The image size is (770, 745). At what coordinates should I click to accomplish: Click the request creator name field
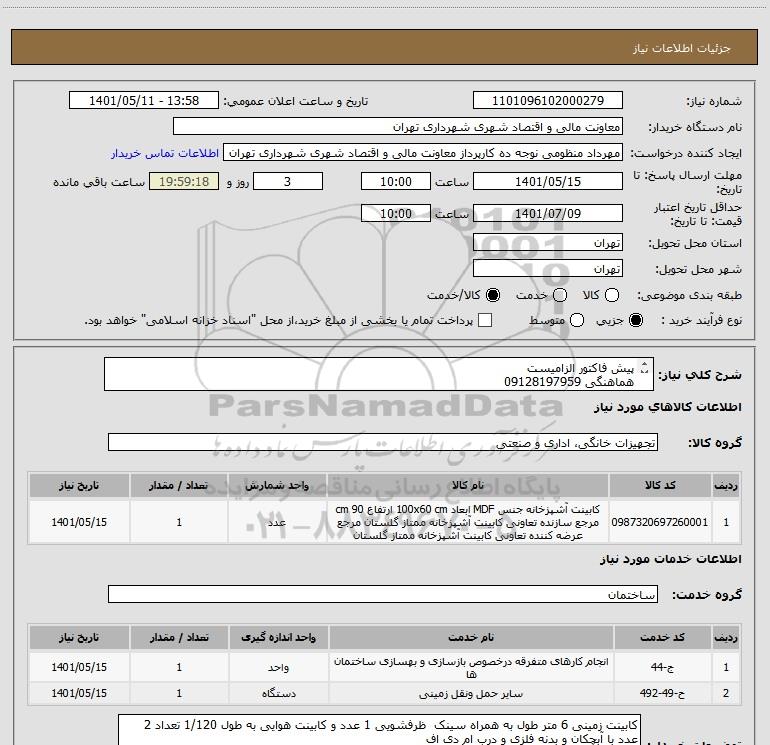423,153
